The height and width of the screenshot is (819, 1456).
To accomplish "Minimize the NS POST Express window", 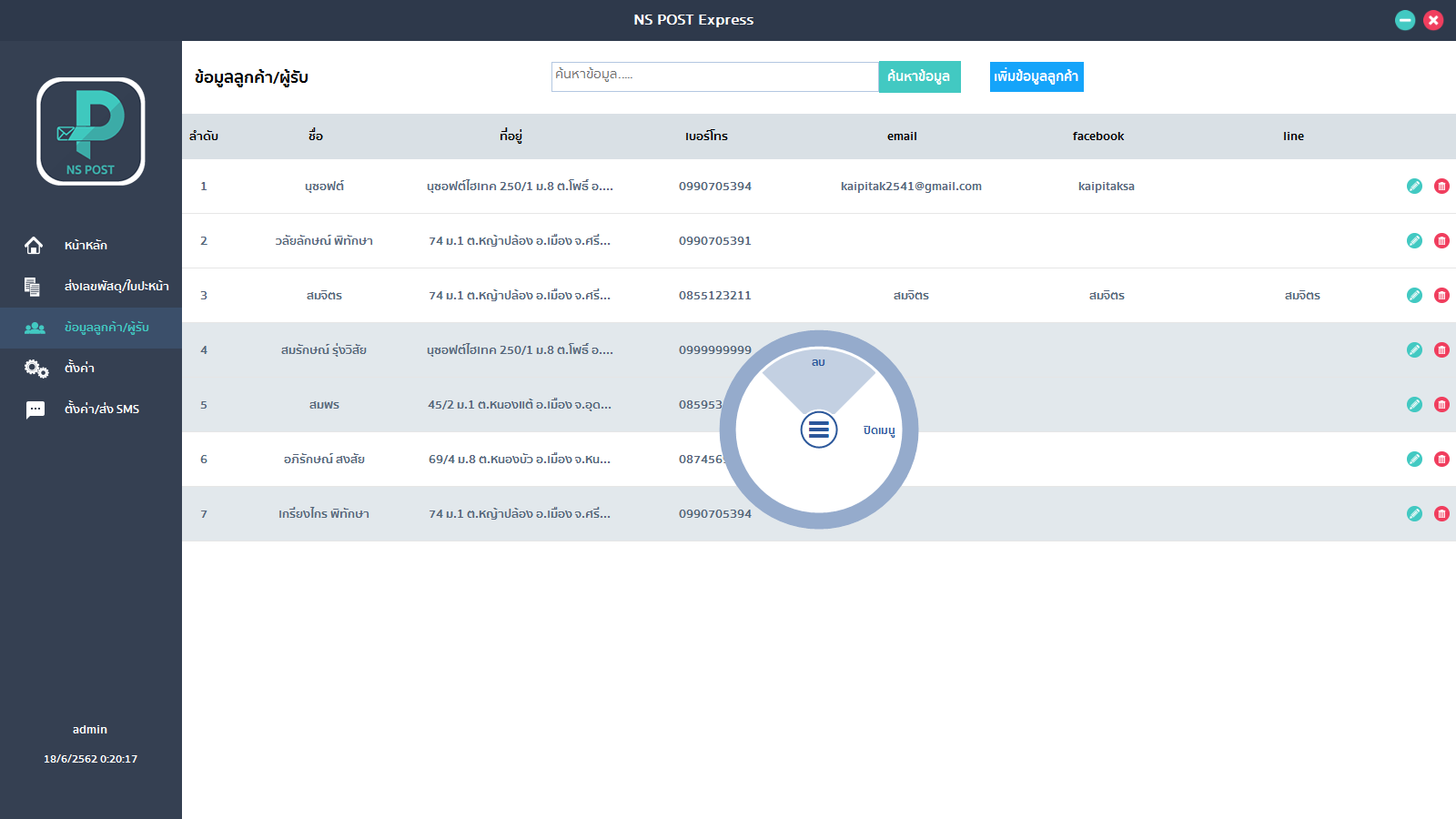I will 1405,20.
